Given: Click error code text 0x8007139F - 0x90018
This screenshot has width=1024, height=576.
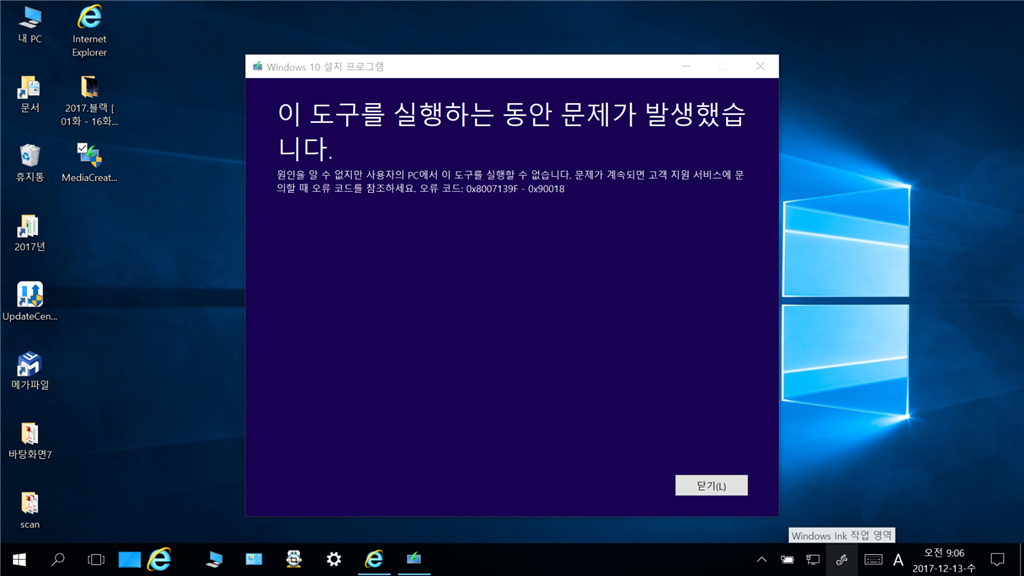Looking at the screenshot, I should coord(515,189).
